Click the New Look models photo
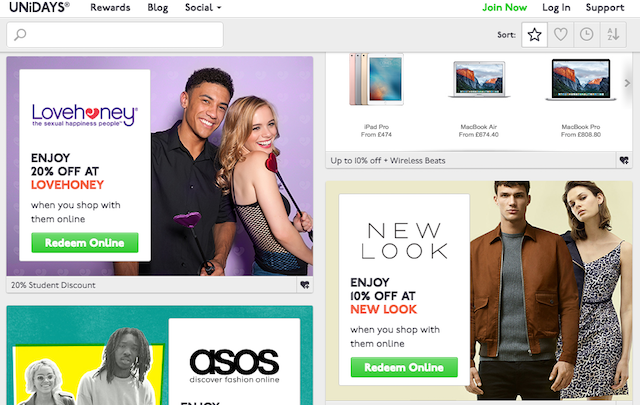The image size is (640, 405). [551, 290]
